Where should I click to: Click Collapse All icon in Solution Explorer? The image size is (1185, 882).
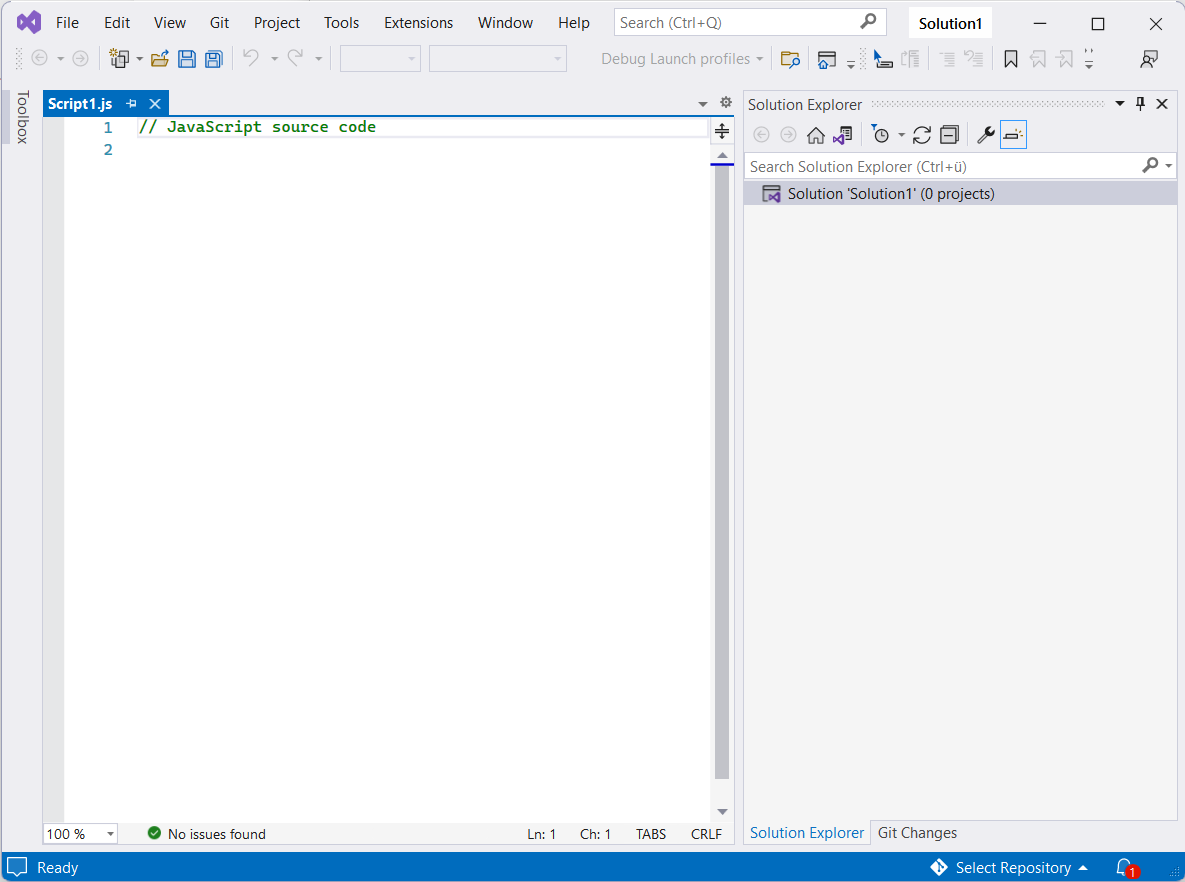point(949,135)
